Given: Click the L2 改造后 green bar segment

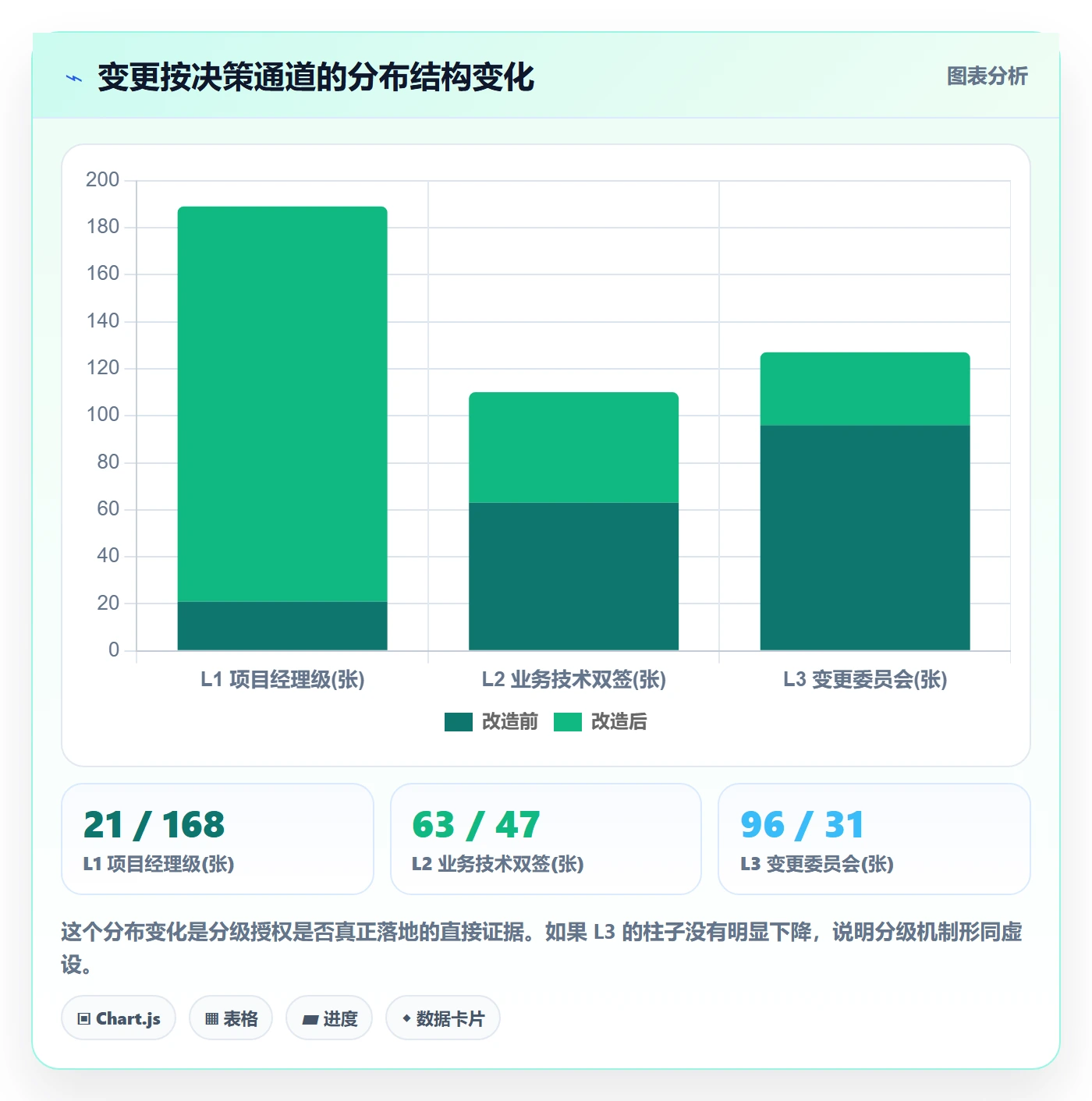Looking at the screenshot, I should coord(573,448).
